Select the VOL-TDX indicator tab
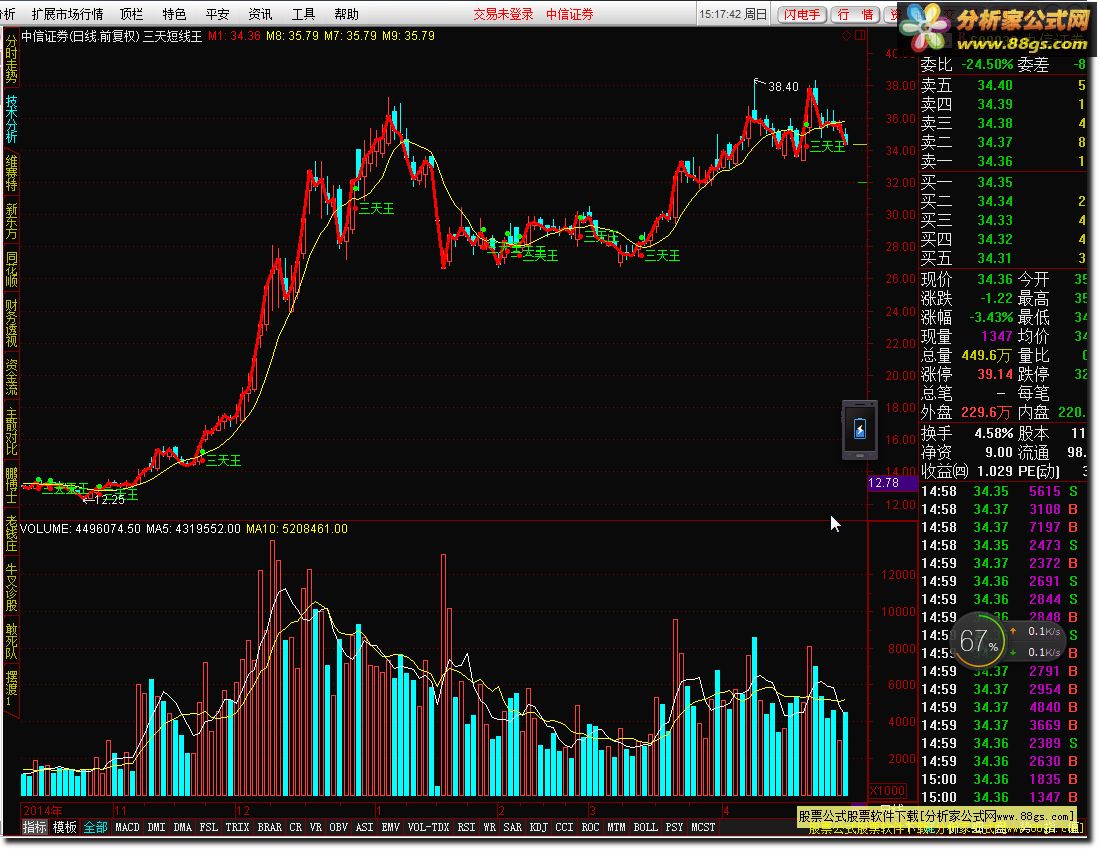The height and width of the screenshot is (849, 1099). point(428,827)
